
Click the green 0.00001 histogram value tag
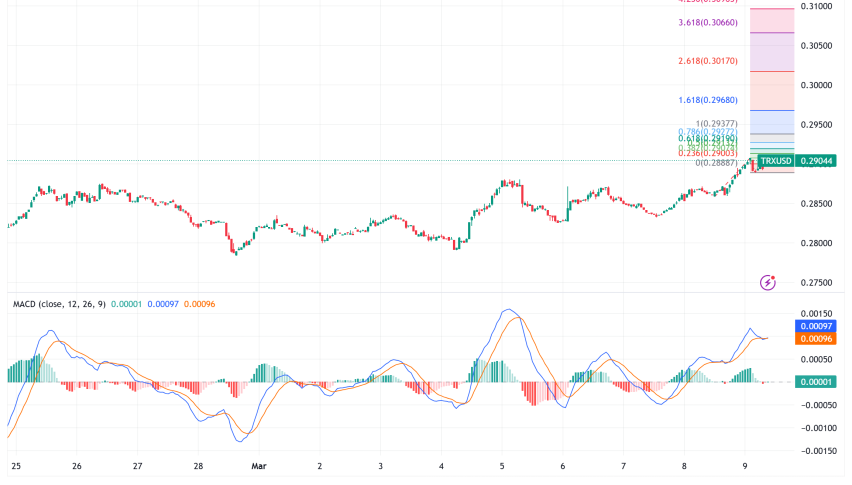(x=818, y=382)
